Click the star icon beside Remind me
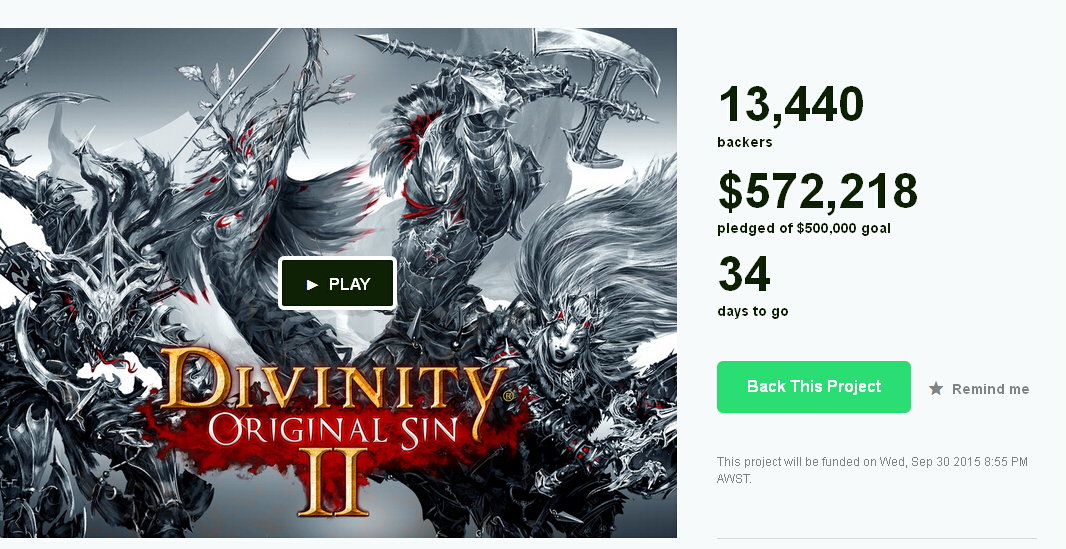 (936, 388)
